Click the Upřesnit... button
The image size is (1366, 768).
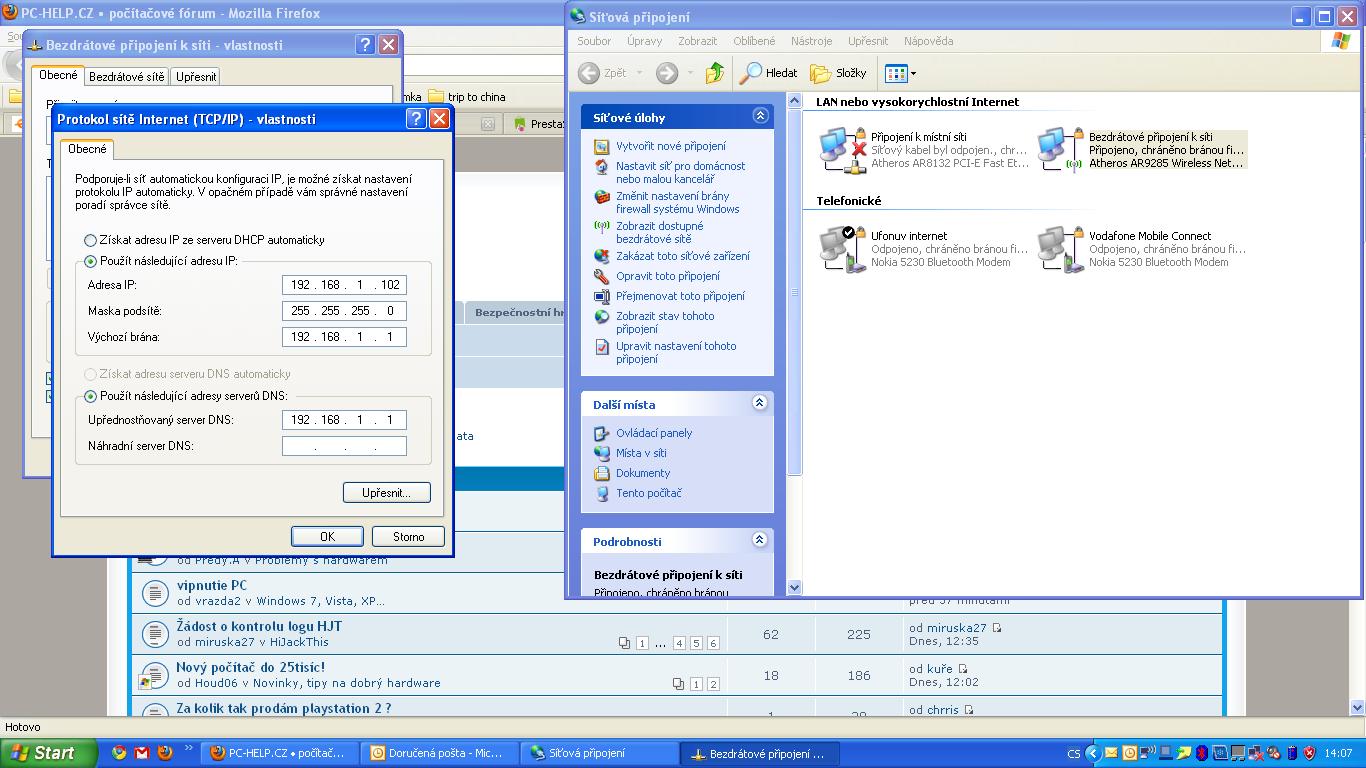(x=386, y=493)
